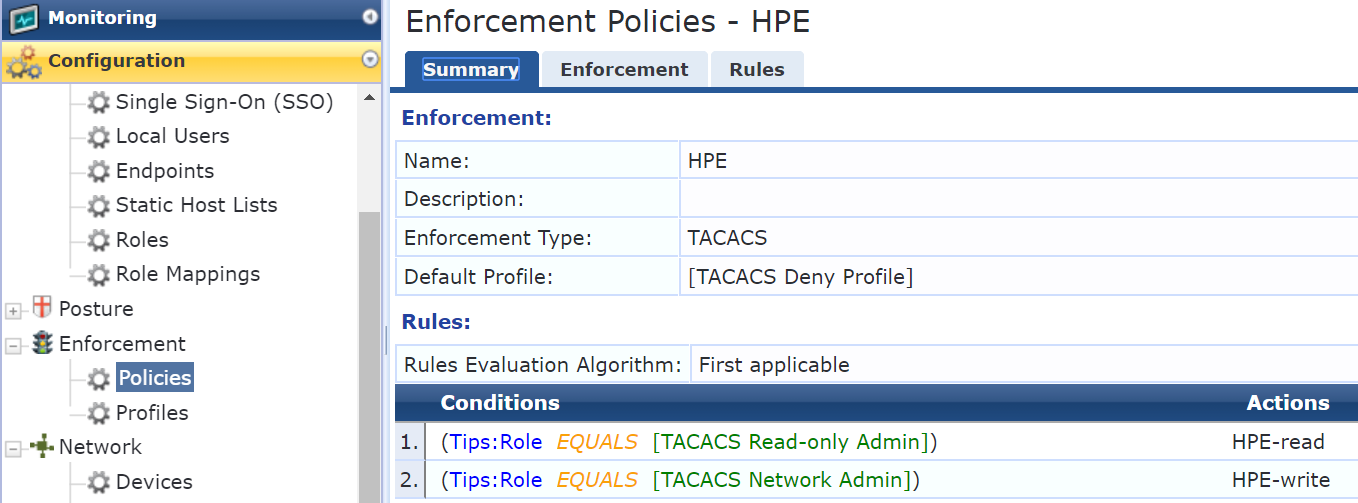1358x503 pixels.
Task: Click the Enforcement Type TACACS value
Action: click(x=727, y=238)
